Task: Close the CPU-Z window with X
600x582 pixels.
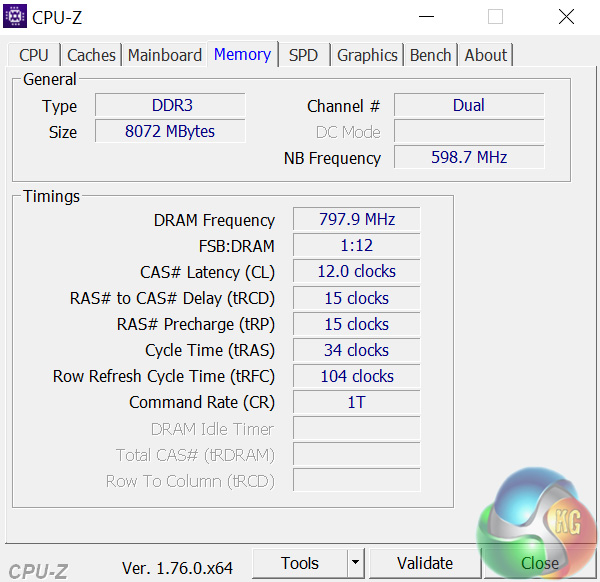Action: coord(566,17)
